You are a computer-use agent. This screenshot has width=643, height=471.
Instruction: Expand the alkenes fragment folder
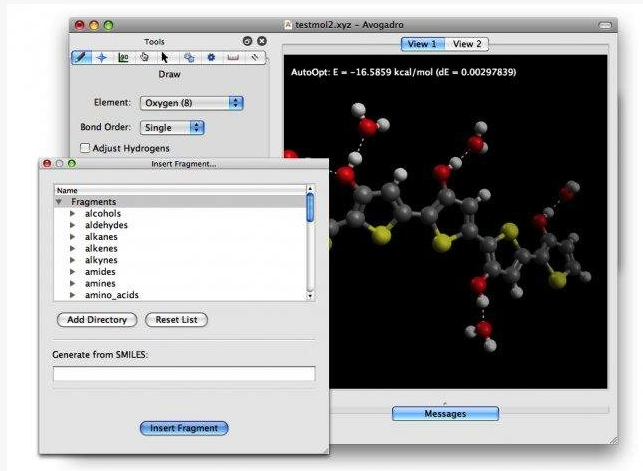[x=72, y=248]
